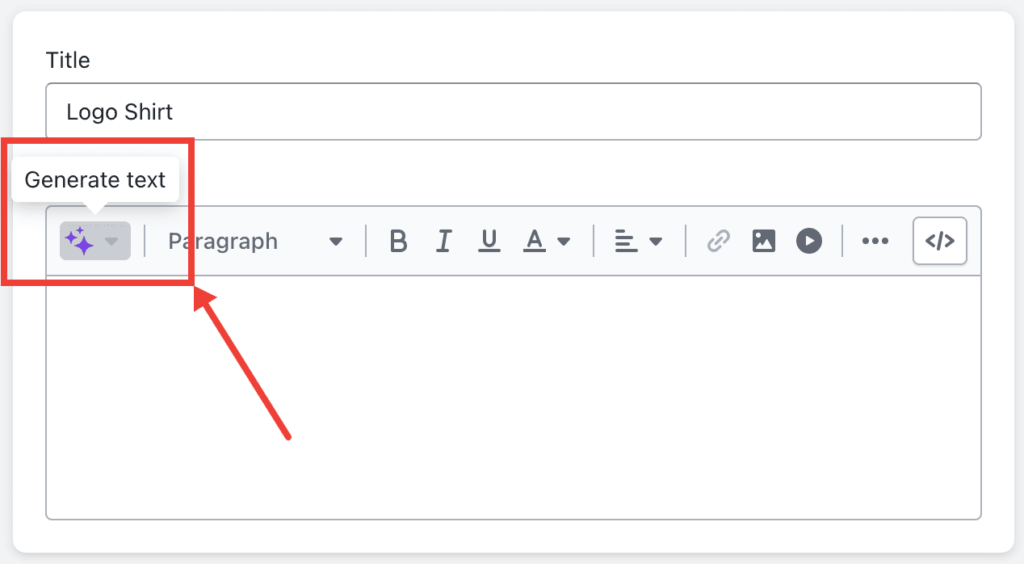
Task: Click inside the empty description text area
Action: tap(513, 397)
